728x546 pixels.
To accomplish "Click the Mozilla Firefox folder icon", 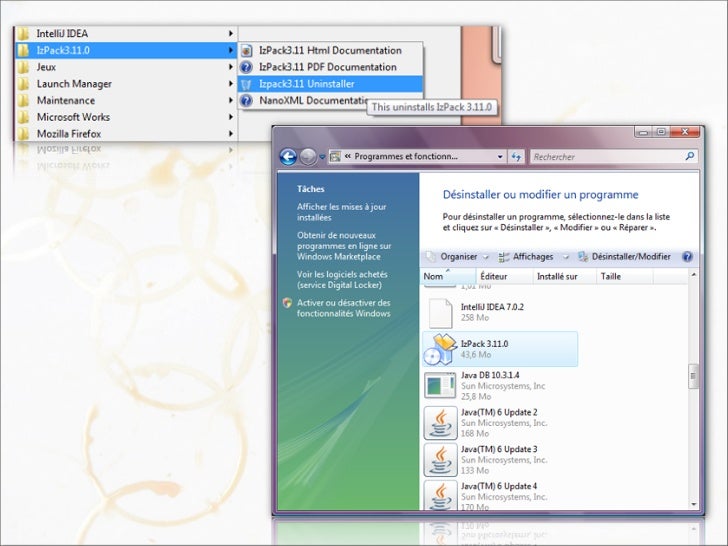I will coord(23,134).
